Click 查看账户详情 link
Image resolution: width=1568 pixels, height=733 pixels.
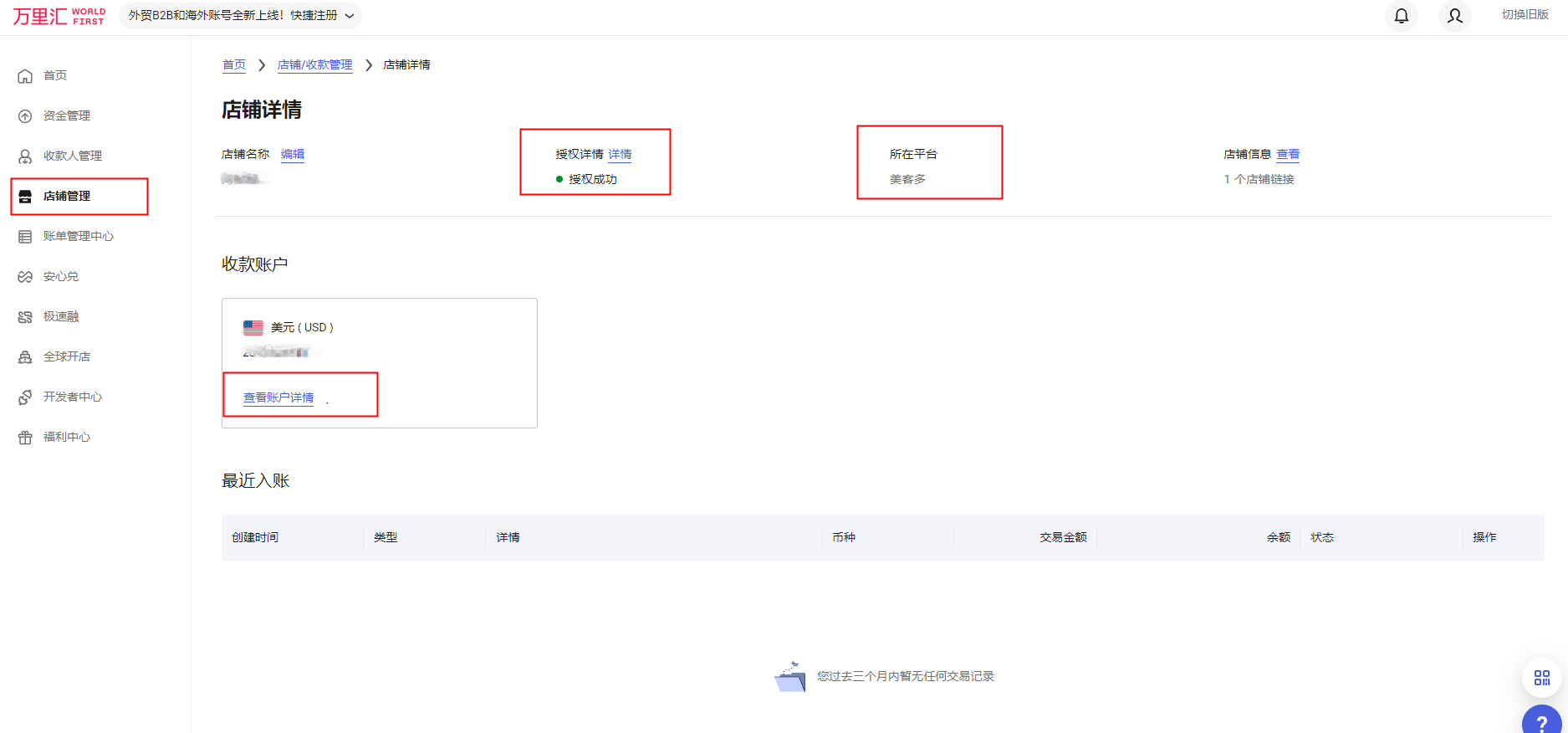coord(278,397)
